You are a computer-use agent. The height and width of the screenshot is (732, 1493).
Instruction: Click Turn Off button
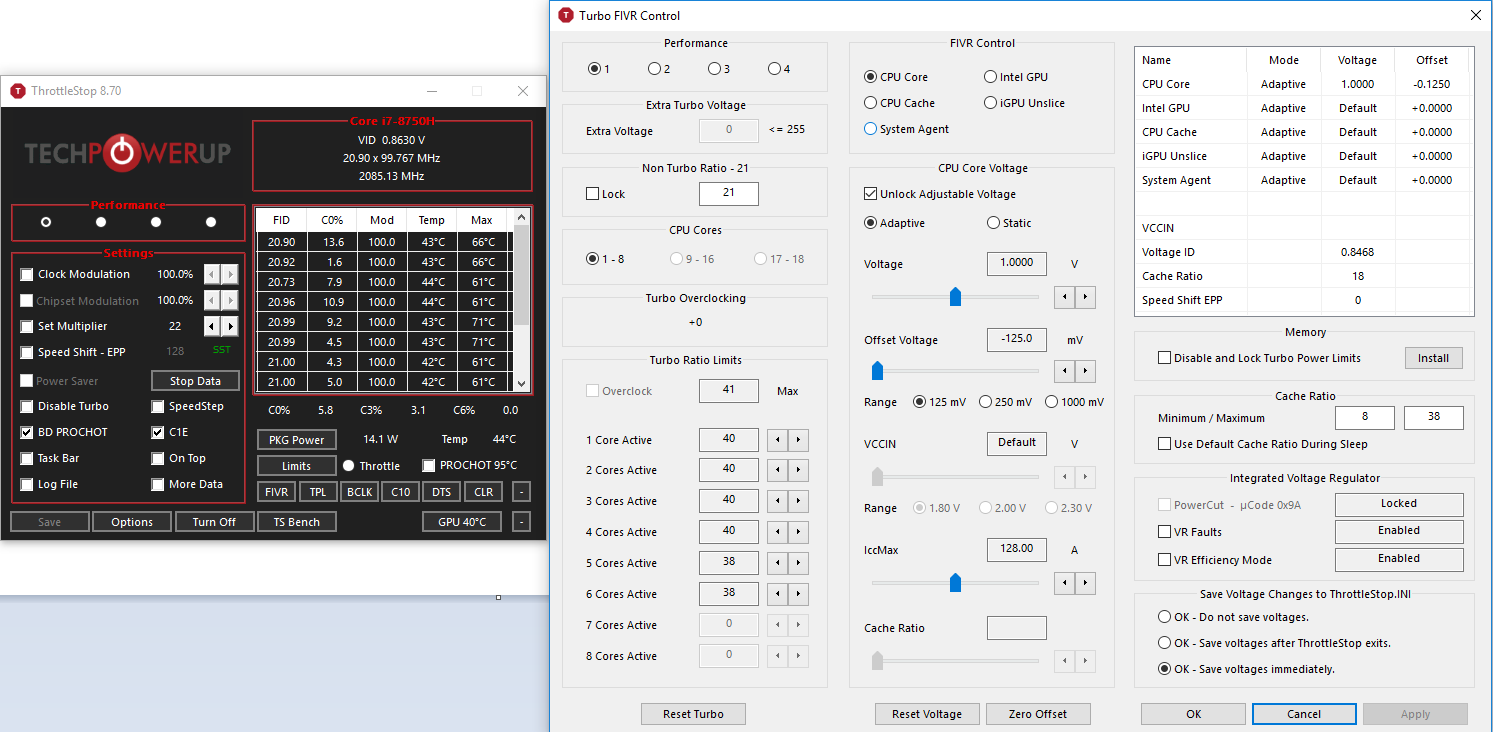click(x=215, y=522)
